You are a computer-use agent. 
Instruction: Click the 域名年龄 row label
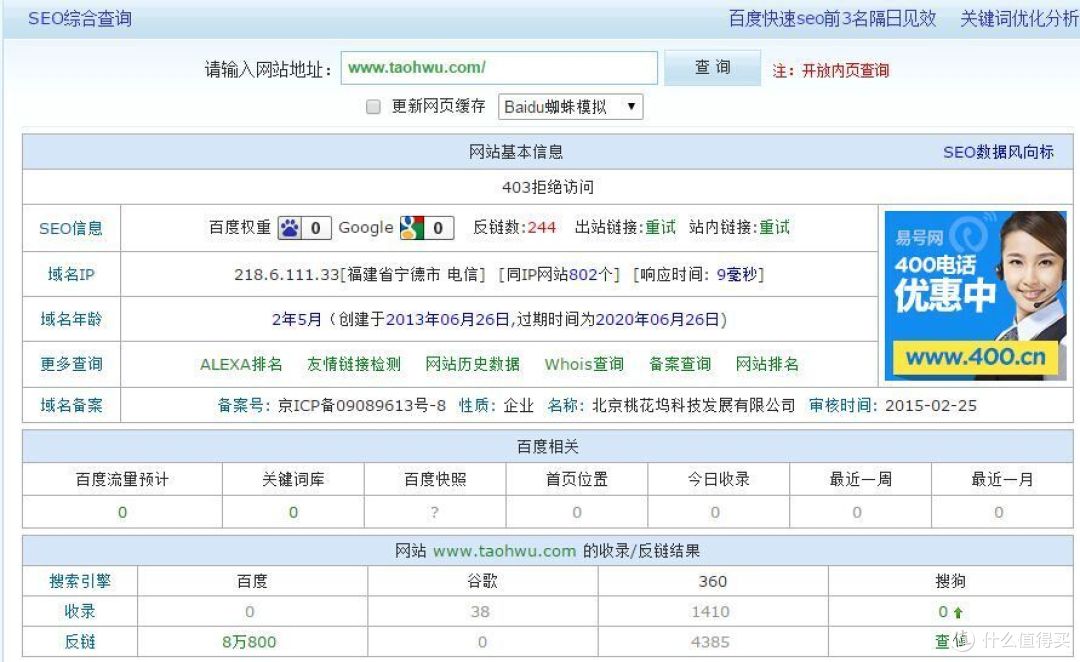point(71,320)
